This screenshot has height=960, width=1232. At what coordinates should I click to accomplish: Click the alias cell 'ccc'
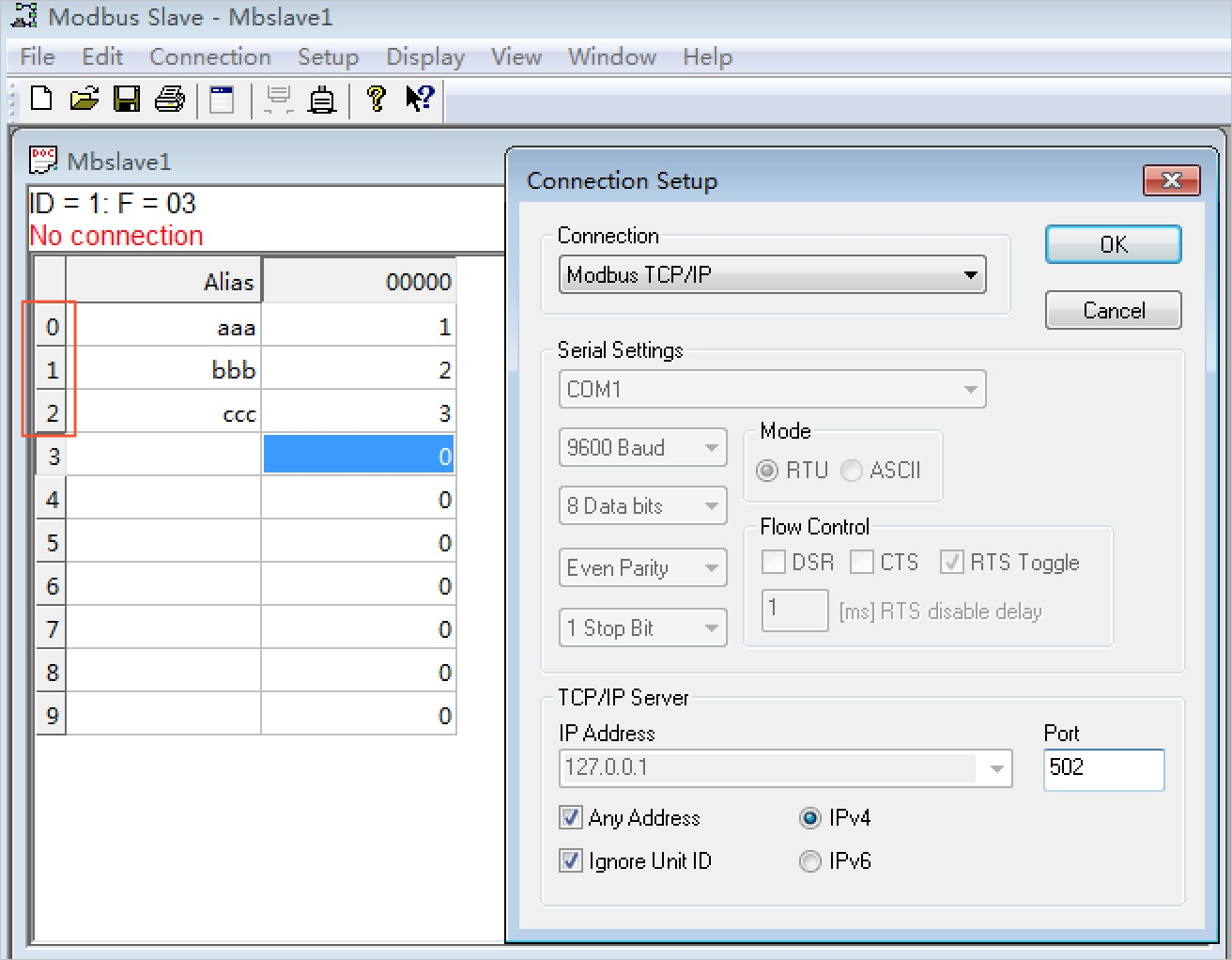click(164, 412)
